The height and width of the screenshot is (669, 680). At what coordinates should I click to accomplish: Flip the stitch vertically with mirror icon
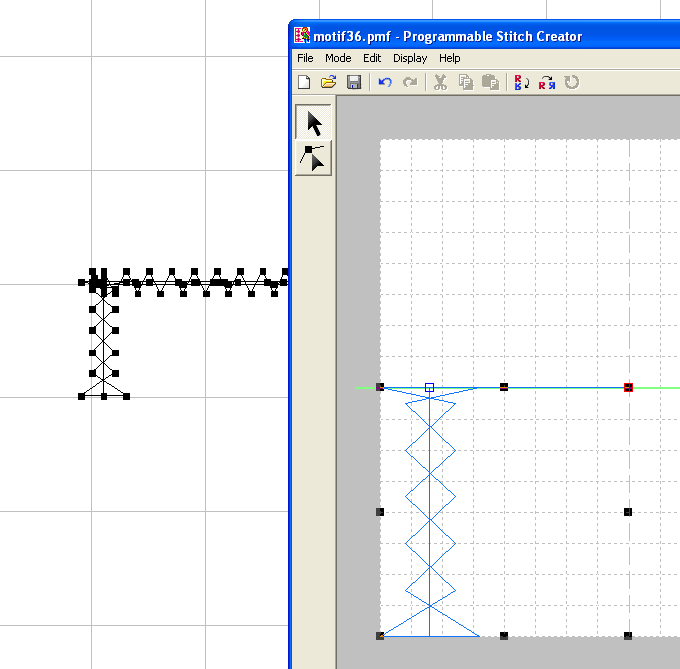pyautogui.click(x=521, y=83)
